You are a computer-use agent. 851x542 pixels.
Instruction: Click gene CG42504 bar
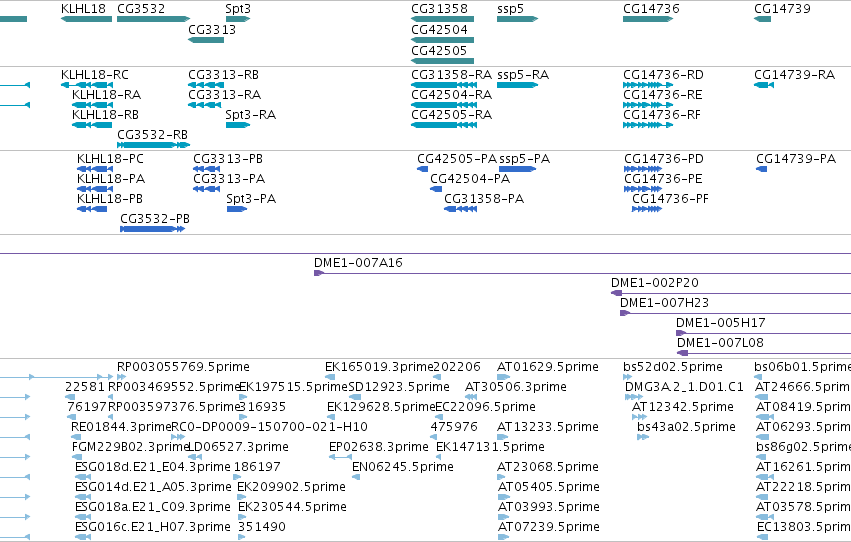pyautogui.click(x=442, y=40)
